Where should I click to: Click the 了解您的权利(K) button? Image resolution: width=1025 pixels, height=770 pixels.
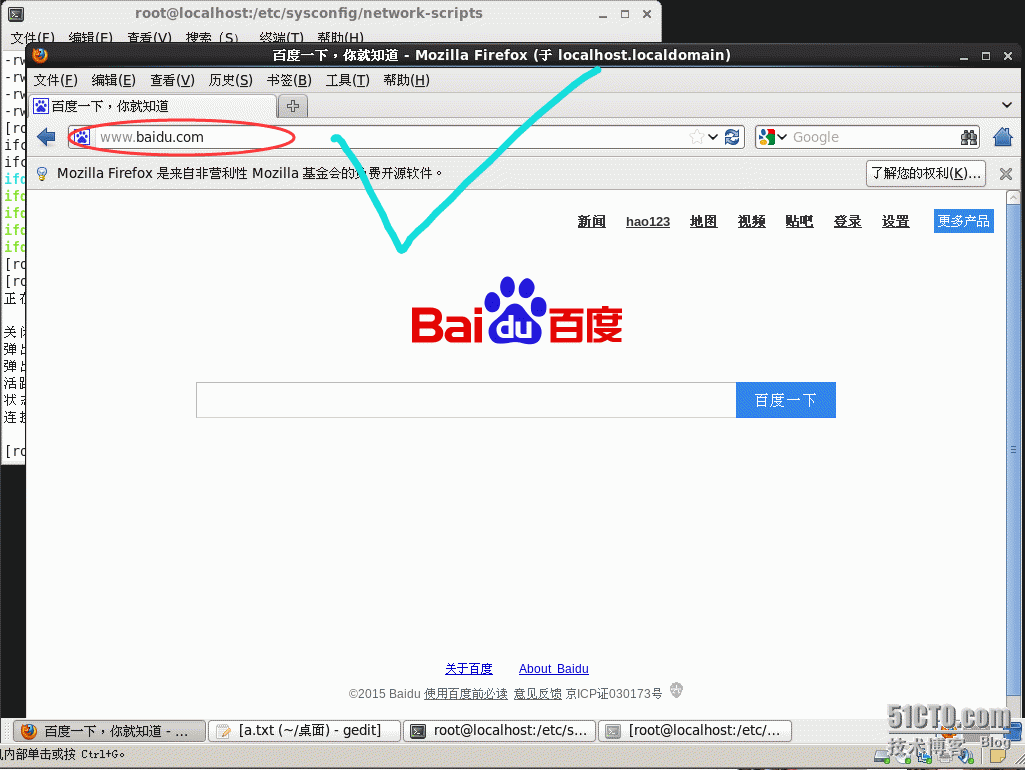pos(926,174)
